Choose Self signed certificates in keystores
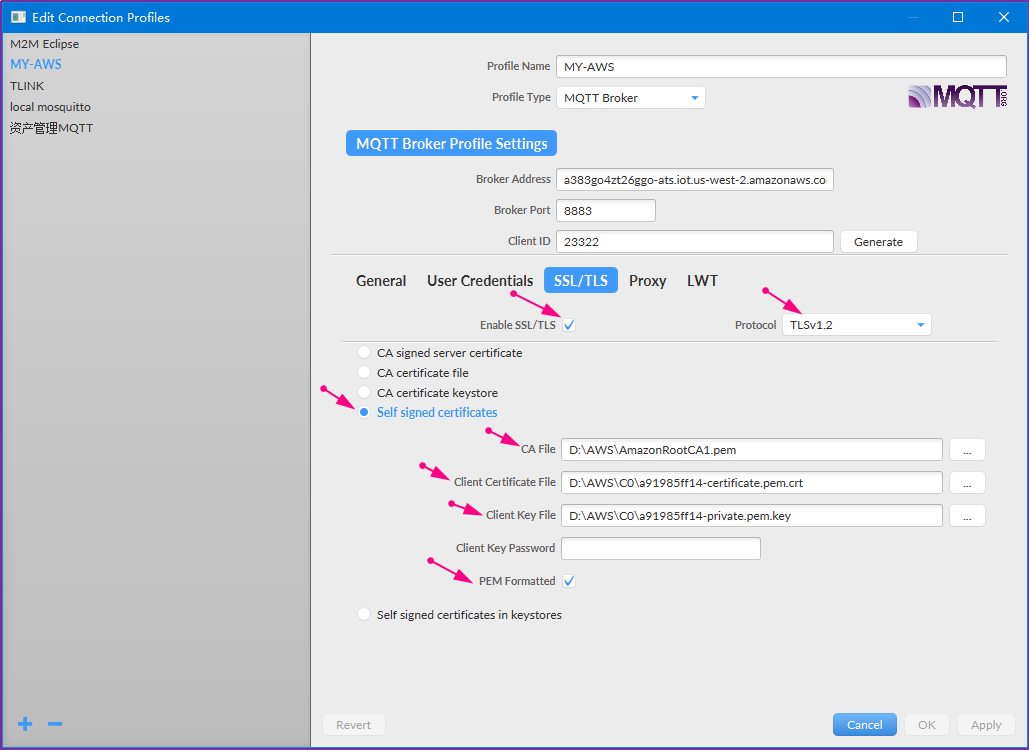The image size is (1029, 750). point(364,615)
